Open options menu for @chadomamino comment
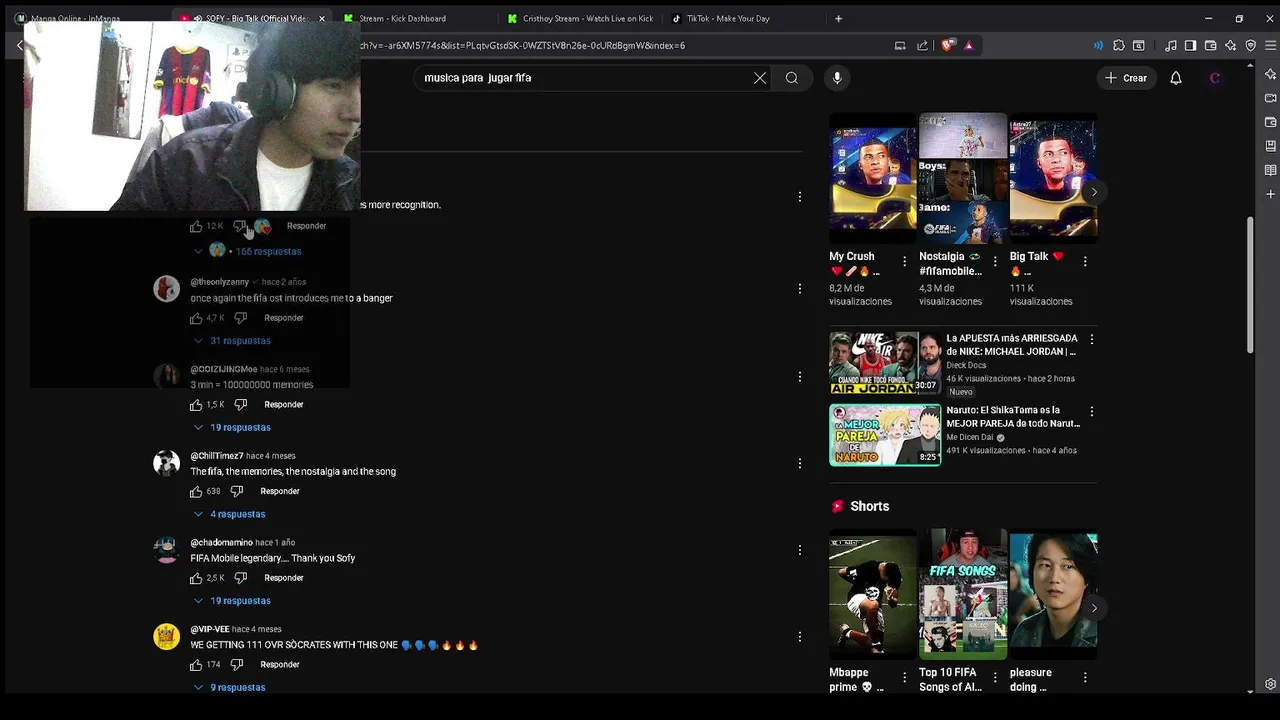 pos(799,550)
